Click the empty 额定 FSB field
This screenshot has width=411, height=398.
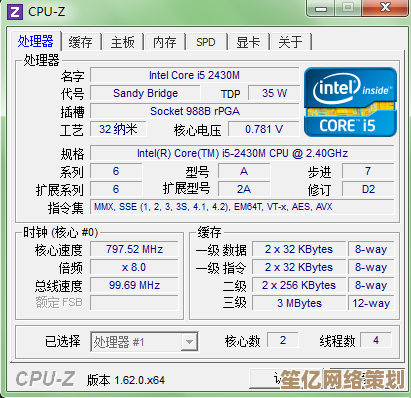point(134,303)
